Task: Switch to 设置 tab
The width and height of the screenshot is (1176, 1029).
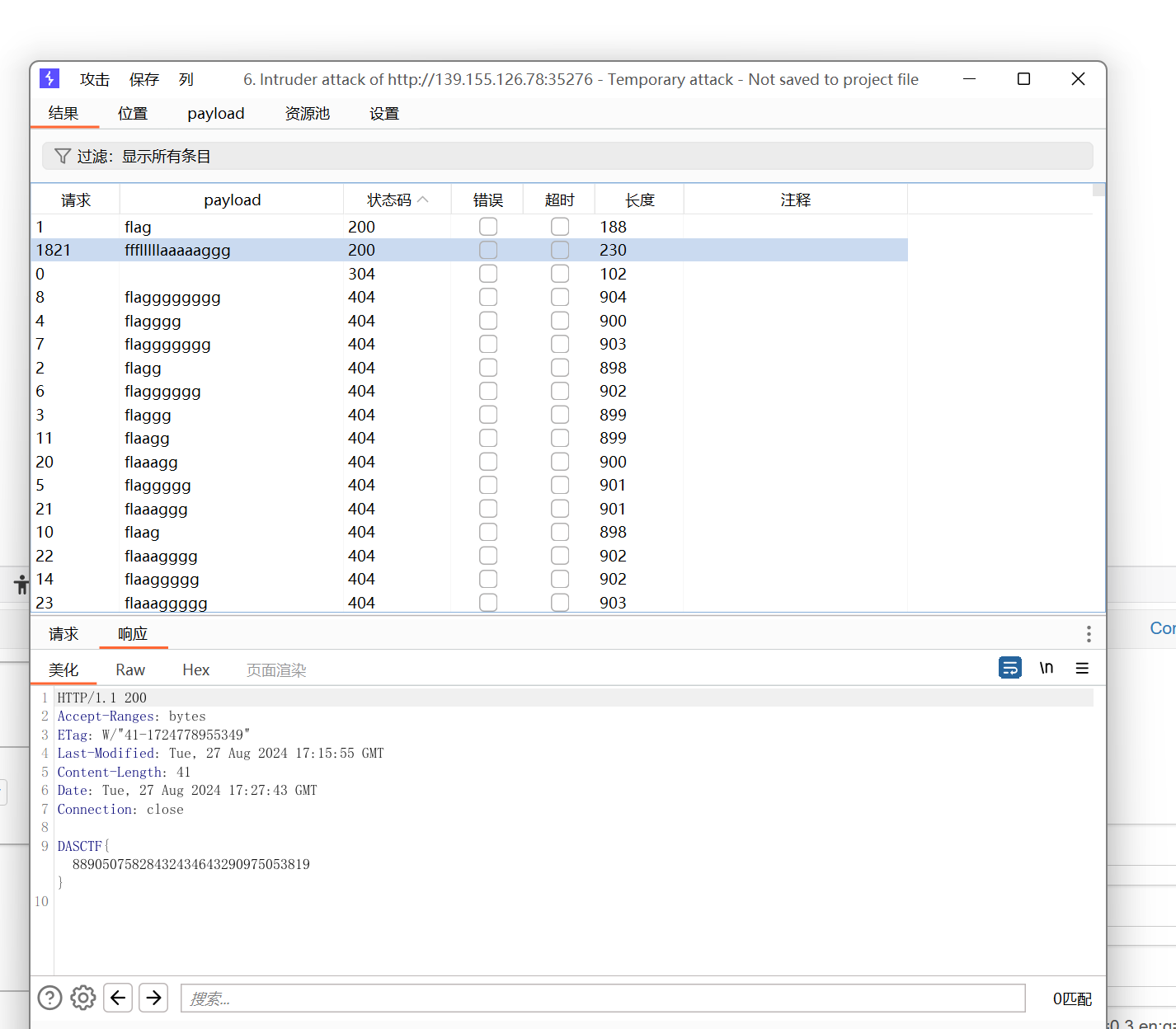Action: [x=384, y=113]
